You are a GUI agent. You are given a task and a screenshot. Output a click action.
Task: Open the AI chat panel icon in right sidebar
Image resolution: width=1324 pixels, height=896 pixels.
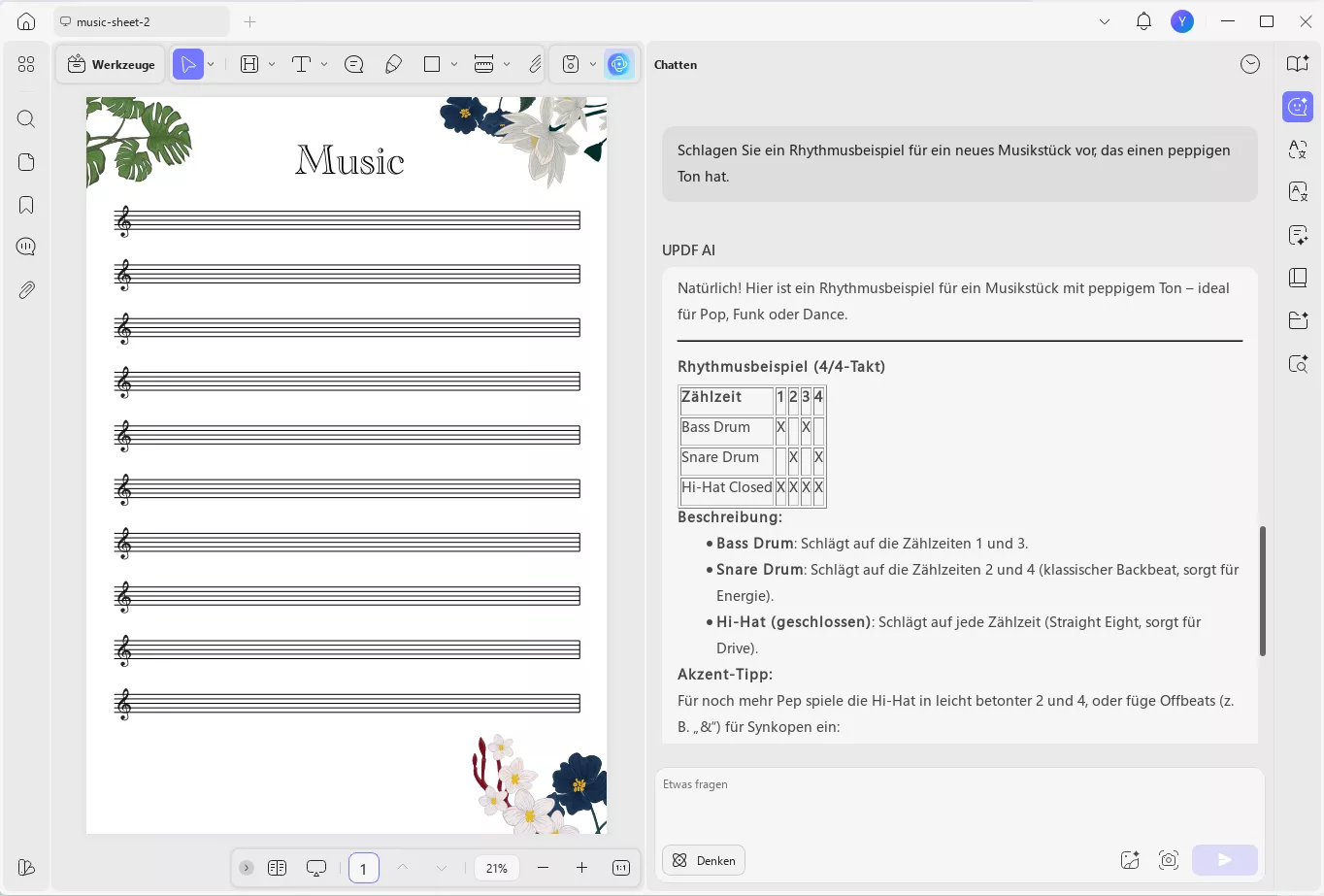1298,107
